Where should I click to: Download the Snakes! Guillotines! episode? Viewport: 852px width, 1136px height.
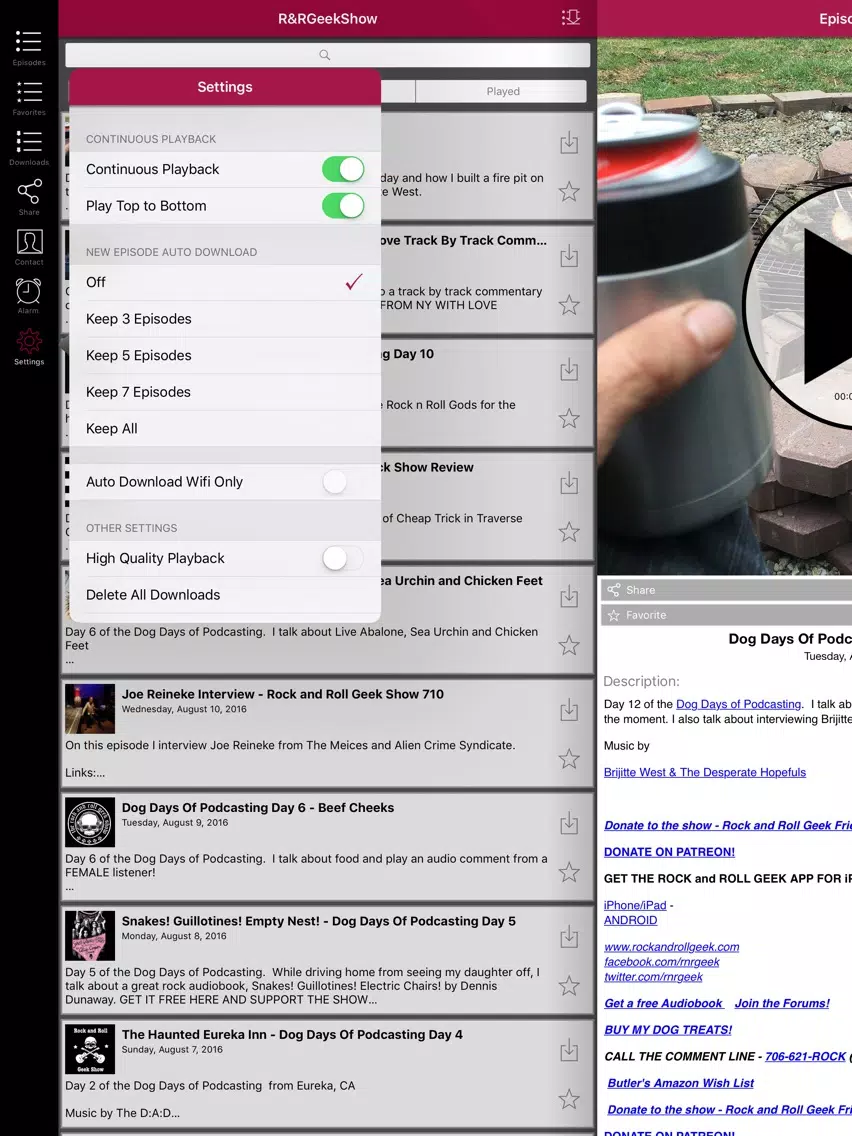(x=569, y=937)
